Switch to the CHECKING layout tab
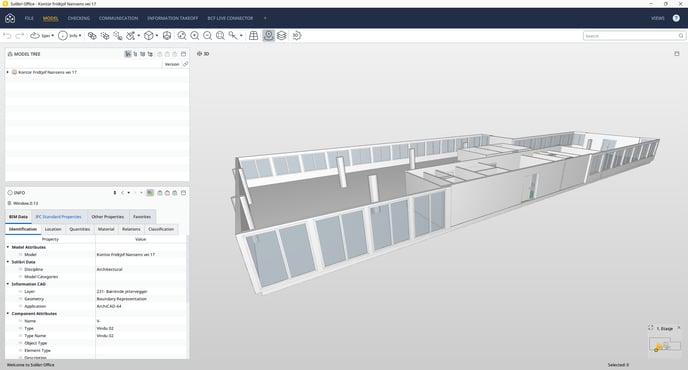The image size is (688, 370). coord(79,18)
